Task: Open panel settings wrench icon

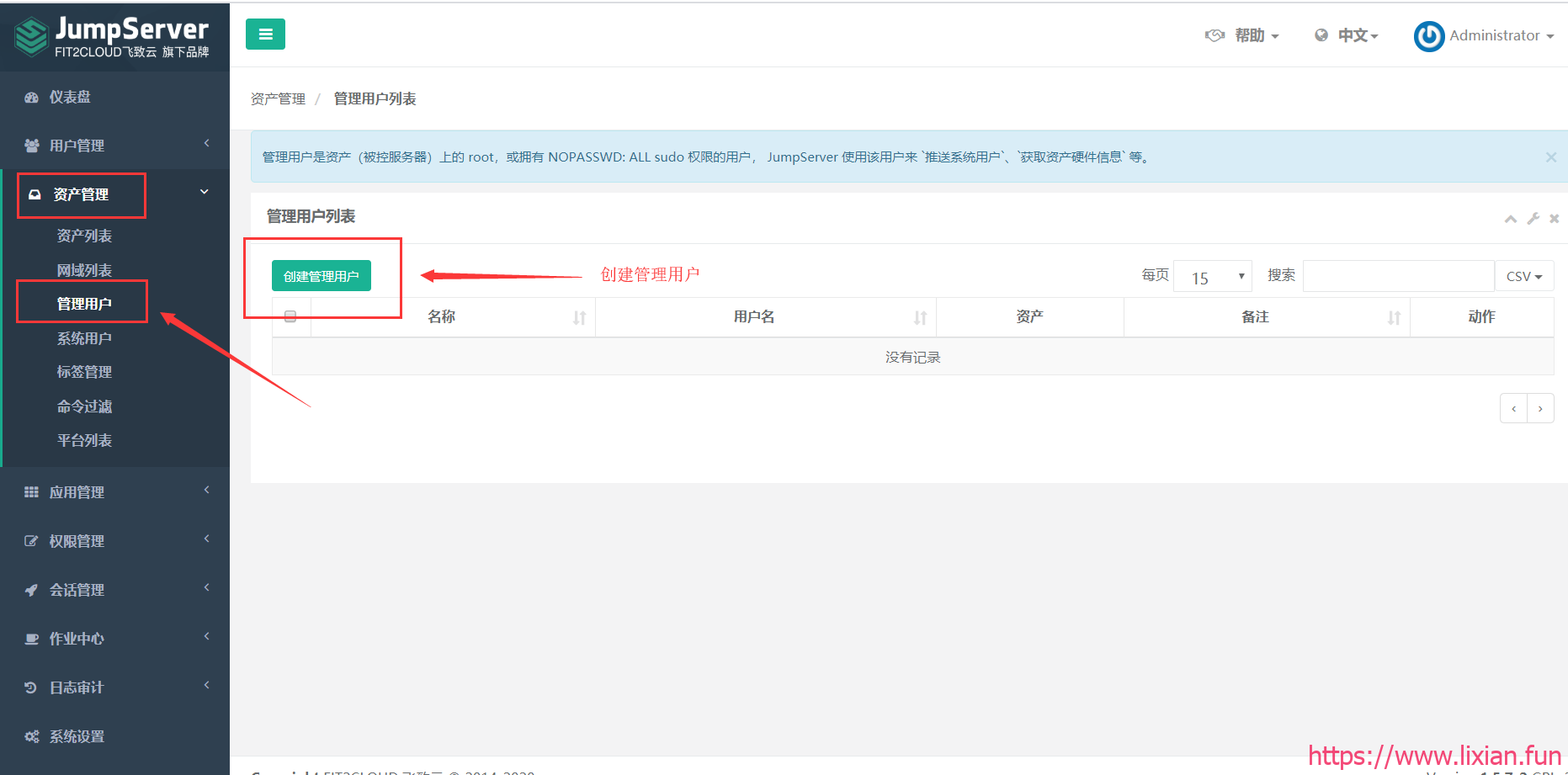Action: point(1533,219)
